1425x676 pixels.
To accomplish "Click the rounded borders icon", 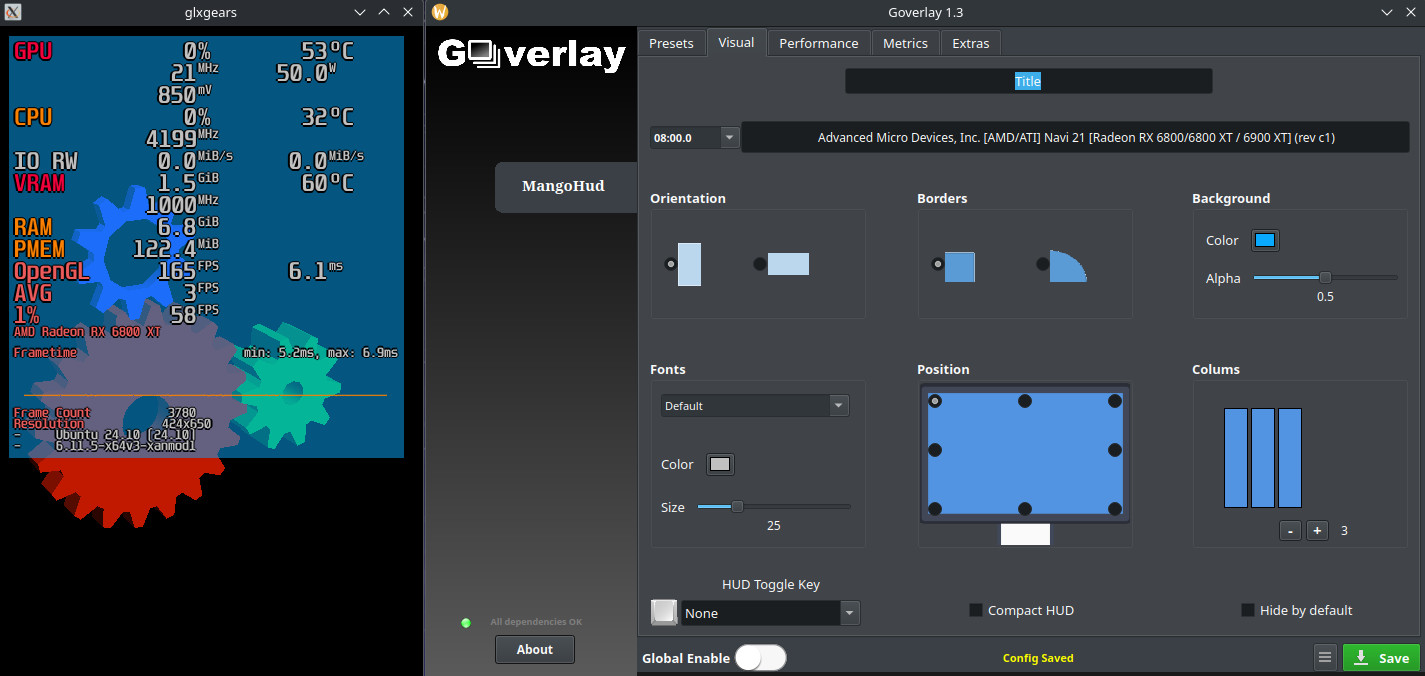I will click(x=1068, y=266).
